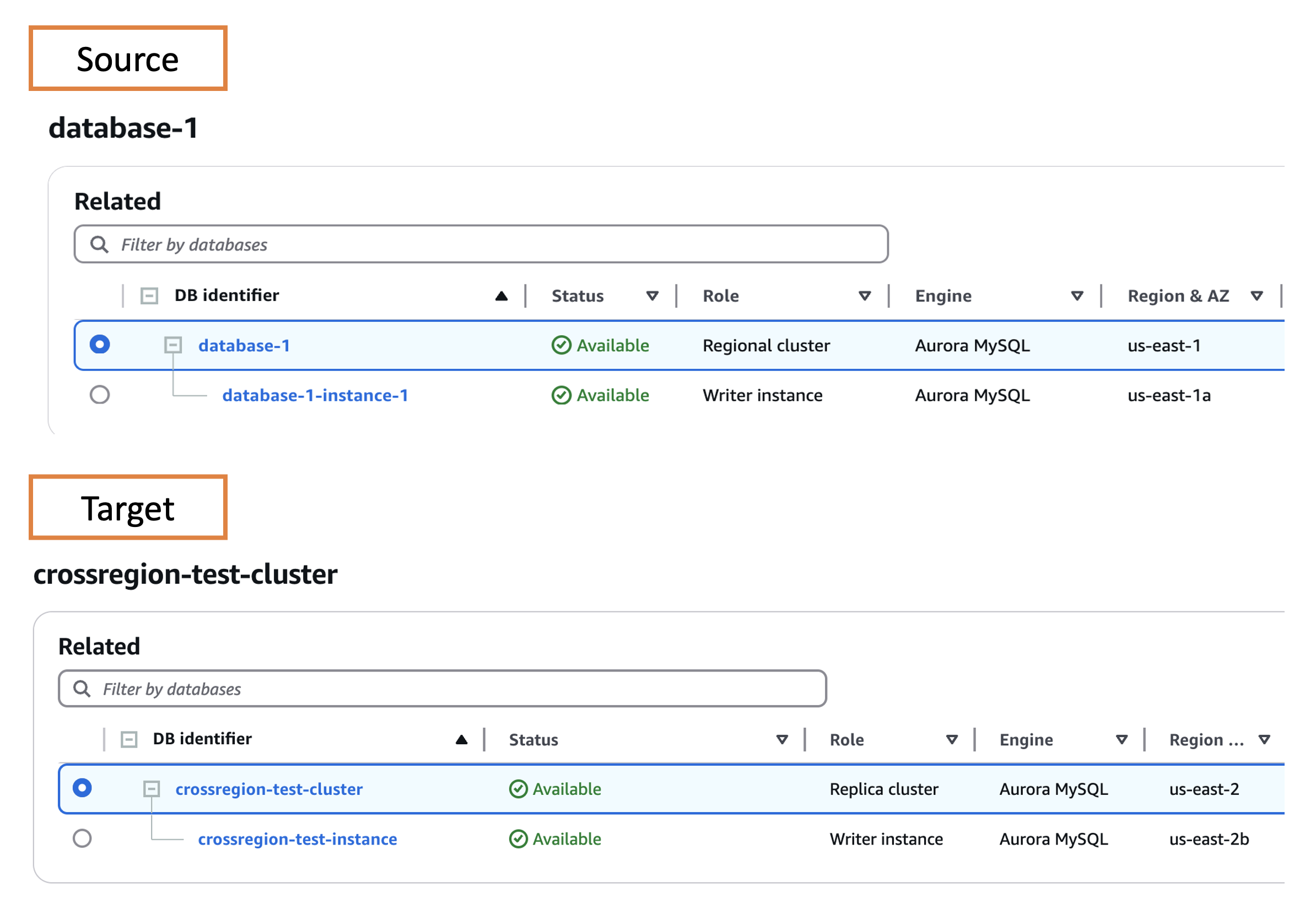Click Available status icon for database-1

tap(561, 345)
